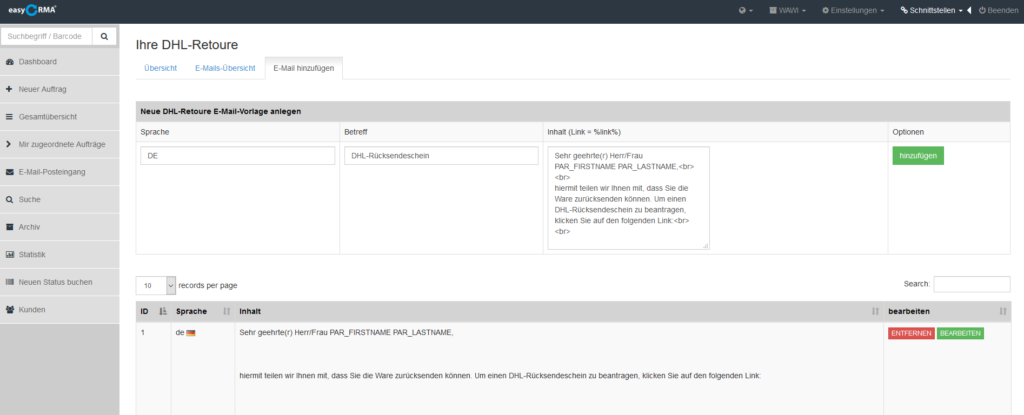Open Dashboard in the sidebar
The width and height of the screenshot is (1024, 415).
point(59,61)
